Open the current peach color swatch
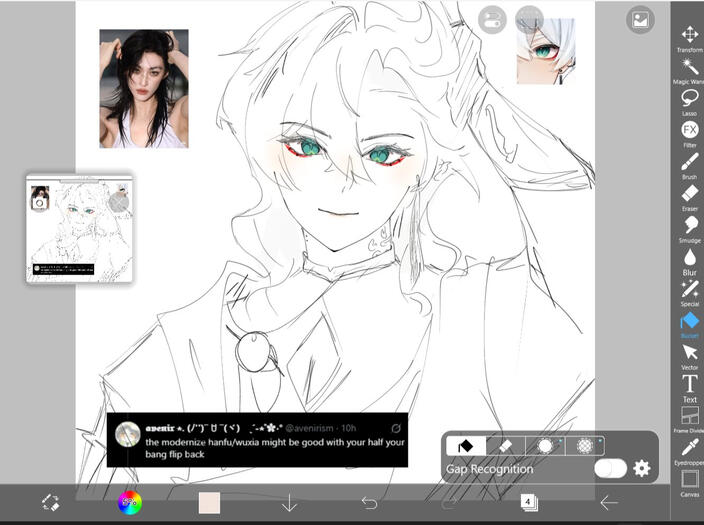The width and height of the screenshot is (704, 525). [209, 503]
